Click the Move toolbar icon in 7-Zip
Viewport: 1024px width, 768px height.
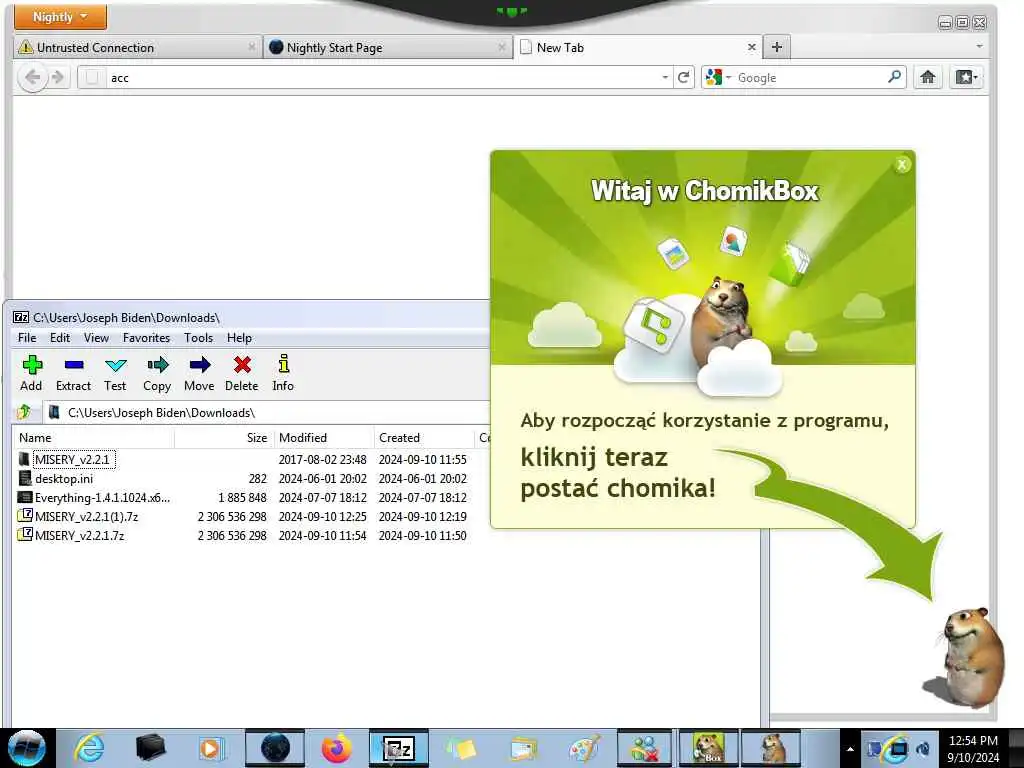[x=199, y=373]
